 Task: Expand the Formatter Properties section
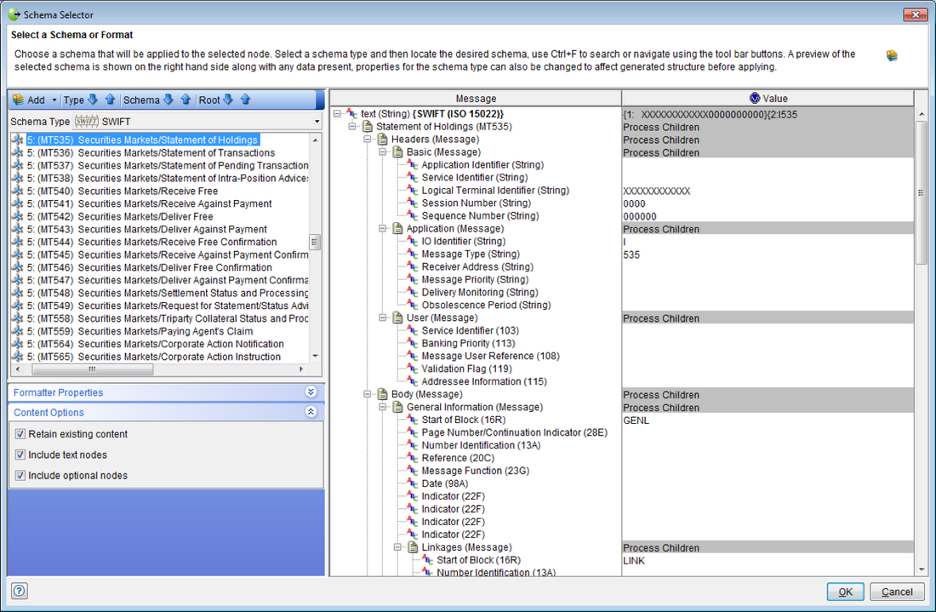click(x=311, y=393)
